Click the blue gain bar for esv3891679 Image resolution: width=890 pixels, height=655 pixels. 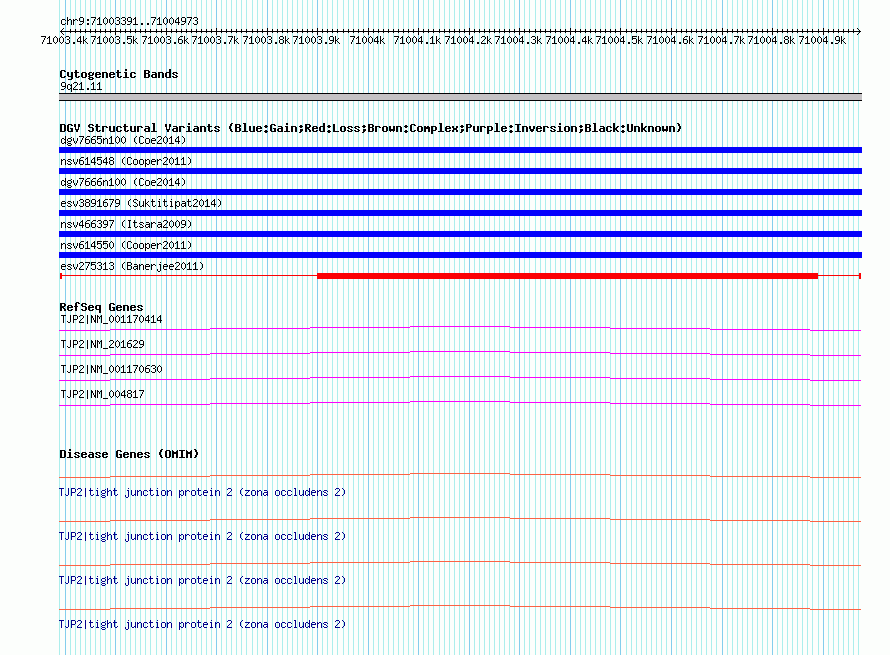(x=460, y=213)
